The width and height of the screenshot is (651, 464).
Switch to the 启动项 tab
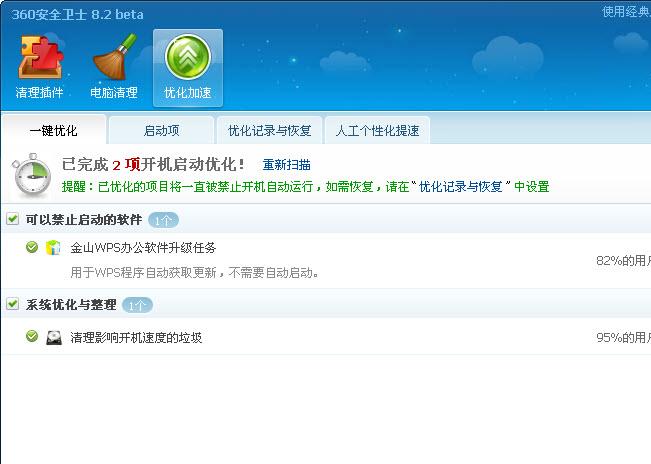[x=161, y=130]
